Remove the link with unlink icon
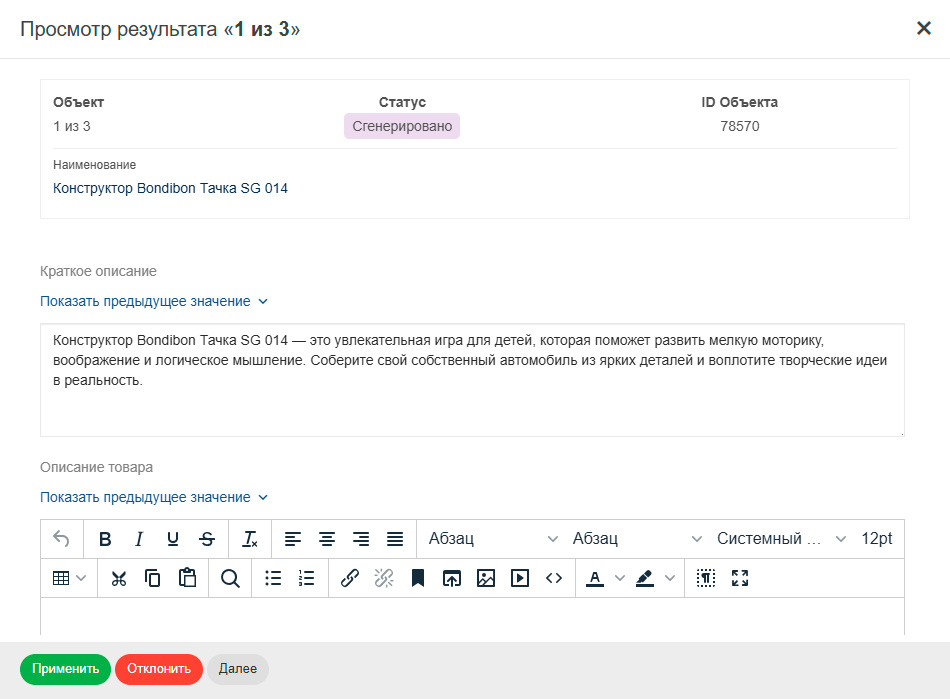Viewport: 950px width, 699px height. tap(384, 578)
